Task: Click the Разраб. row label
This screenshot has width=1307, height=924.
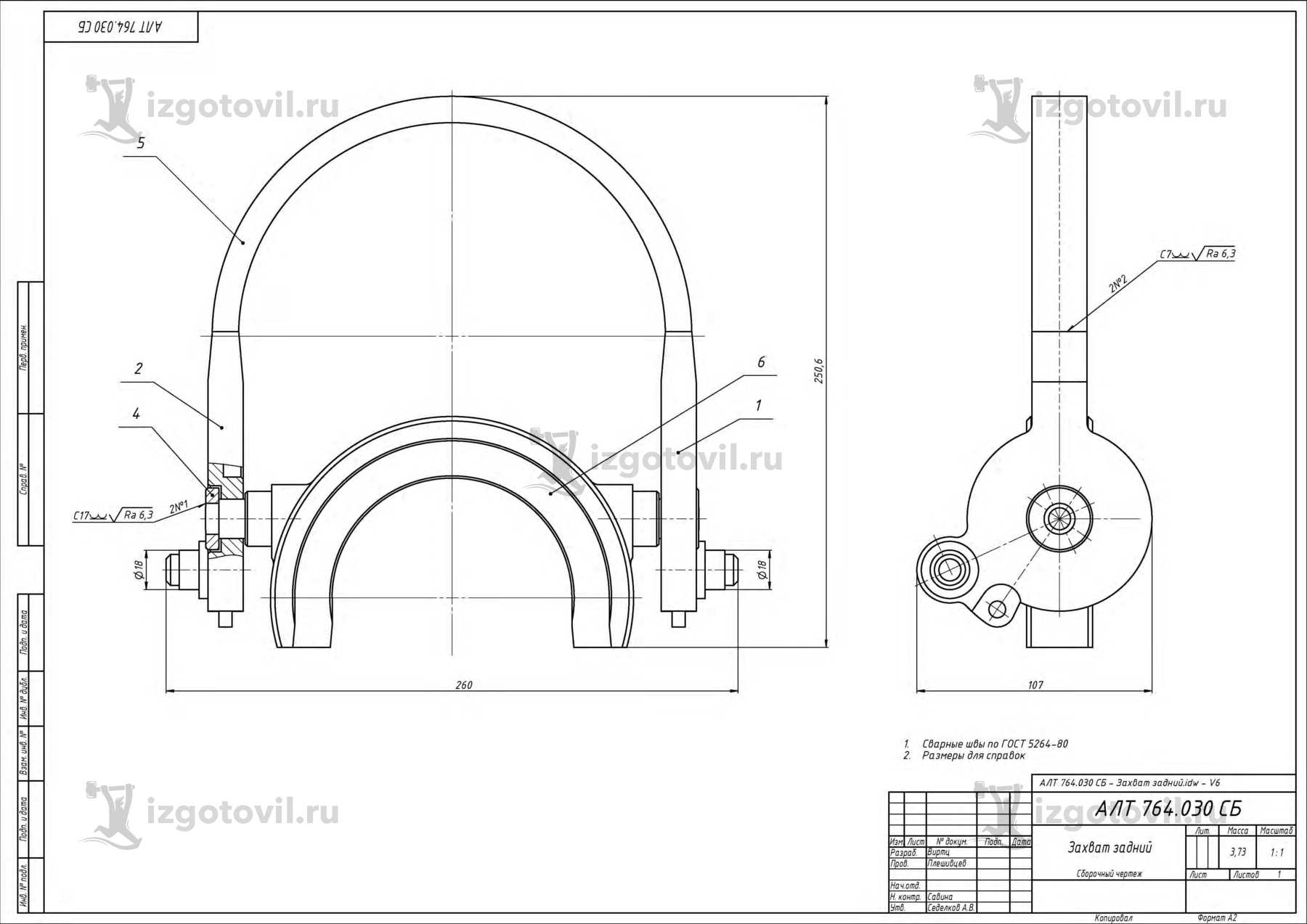Action: pos(904,853)
